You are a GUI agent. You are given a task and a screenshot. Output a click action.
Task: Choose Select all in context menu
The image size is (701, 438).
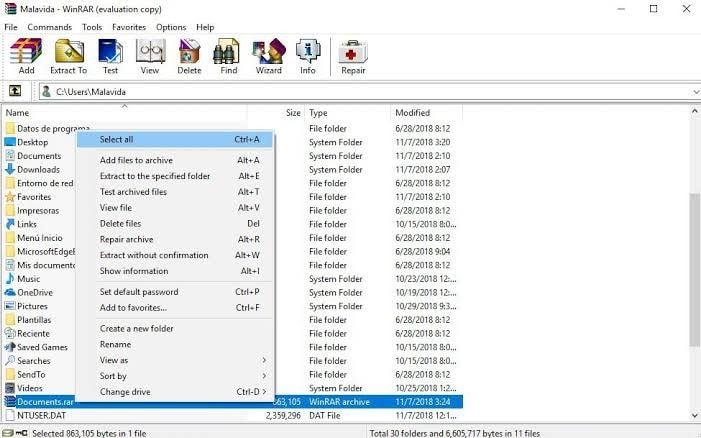pyautogui.click(x=175, y=139)
